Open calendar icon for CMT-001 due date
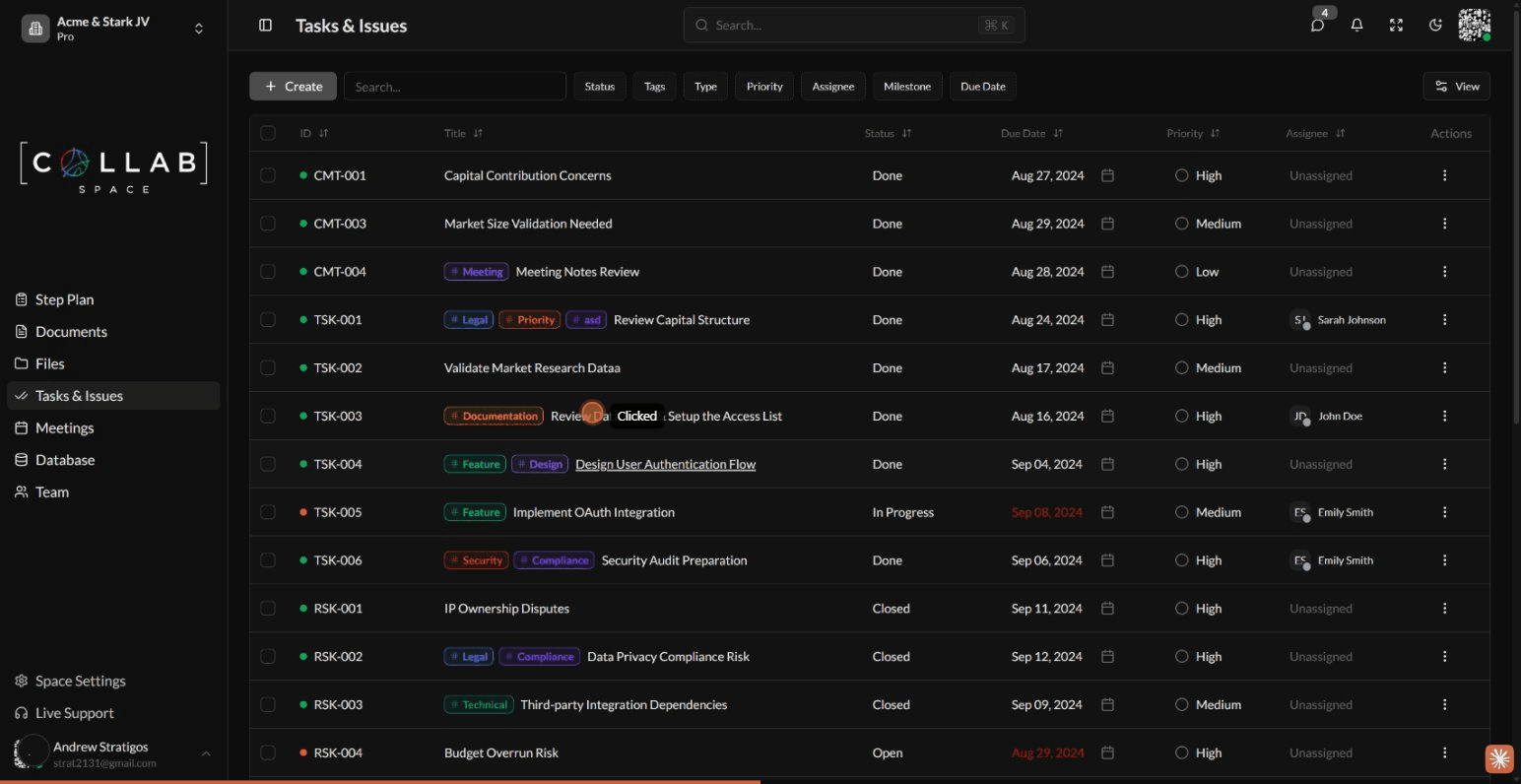 point(1107,175)
